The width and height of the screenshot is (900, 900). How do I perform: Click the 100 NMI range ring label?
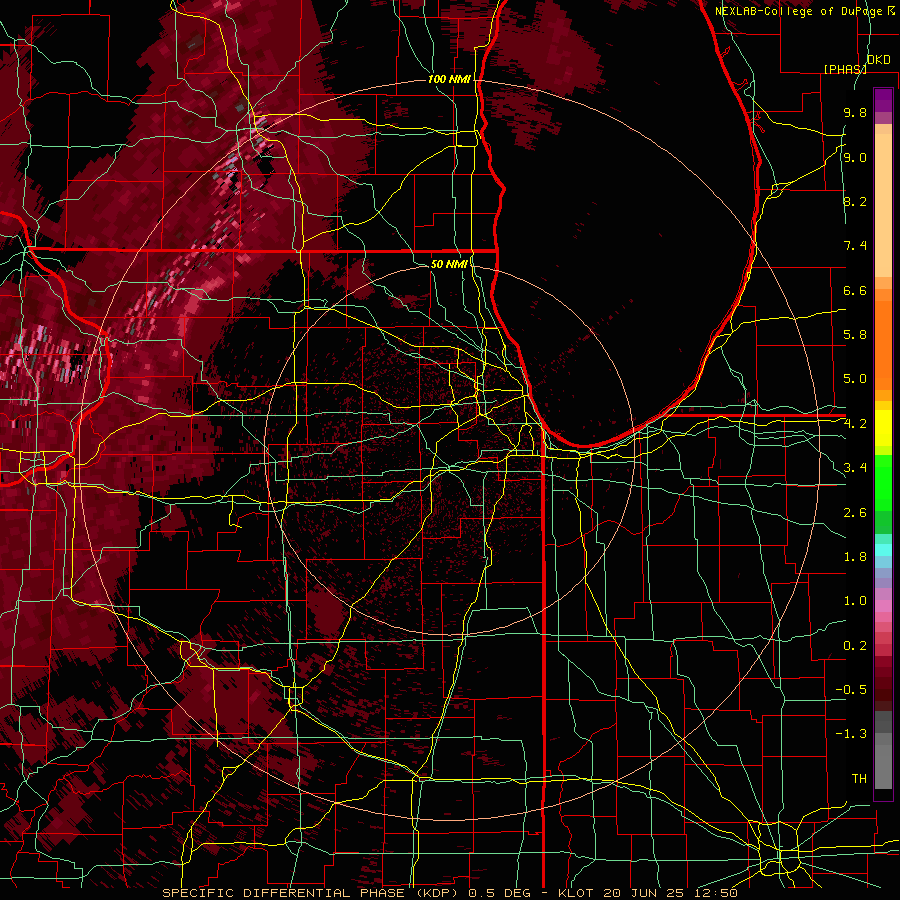(449, 79)
